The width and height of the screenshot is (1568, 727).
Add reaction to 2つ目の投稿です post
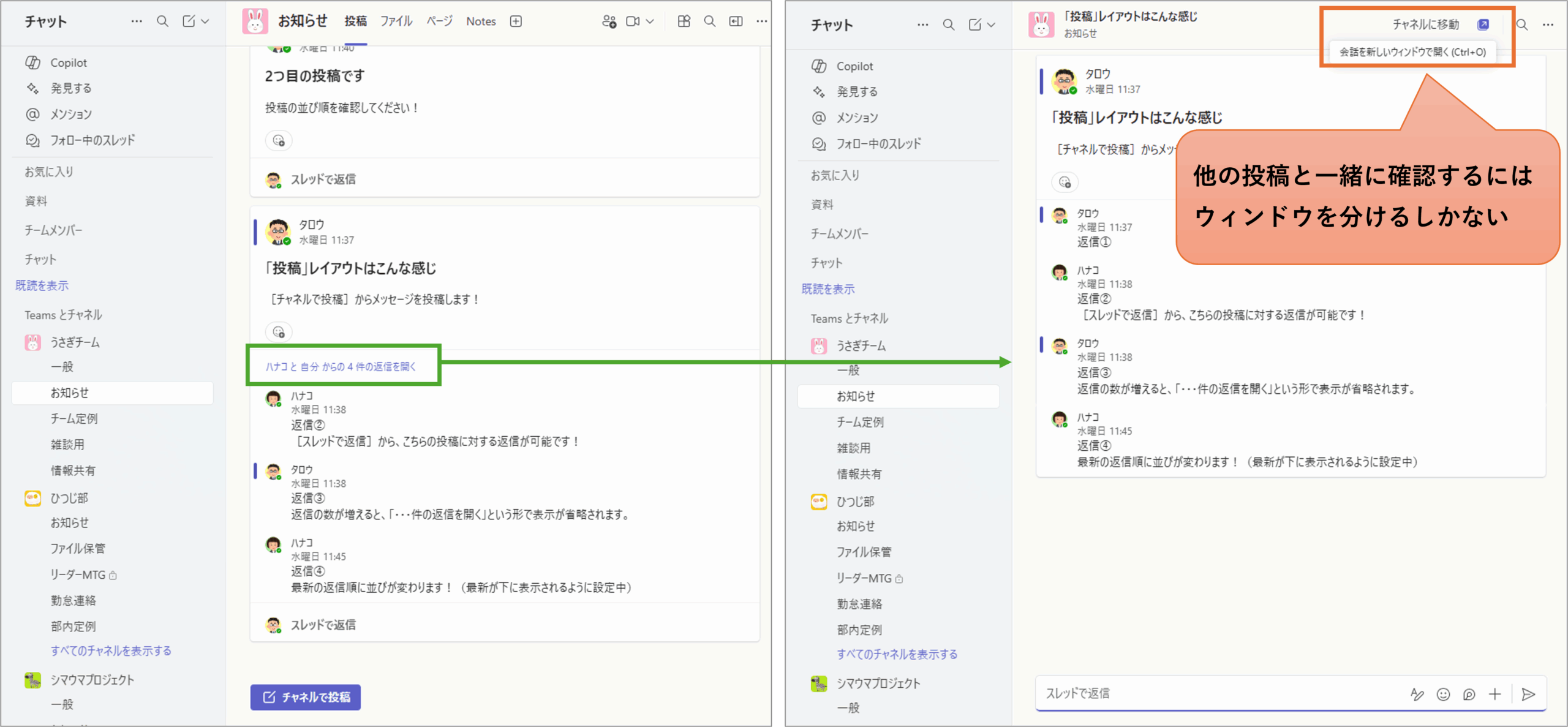pyautogui.click(x=279, y=140)
